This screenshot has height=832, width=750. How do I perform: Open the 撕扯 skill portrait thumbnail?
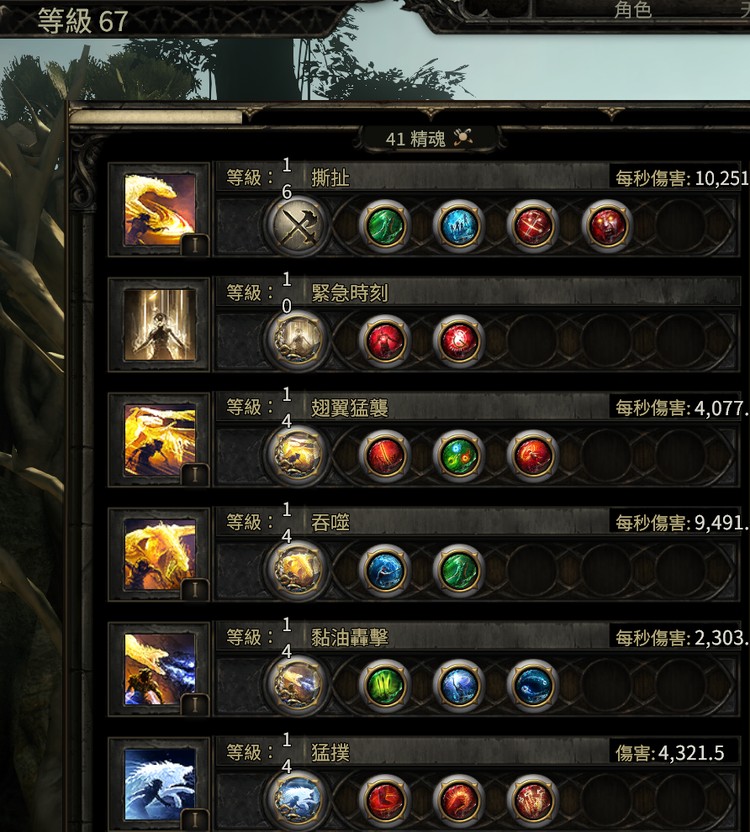point(160,210)
